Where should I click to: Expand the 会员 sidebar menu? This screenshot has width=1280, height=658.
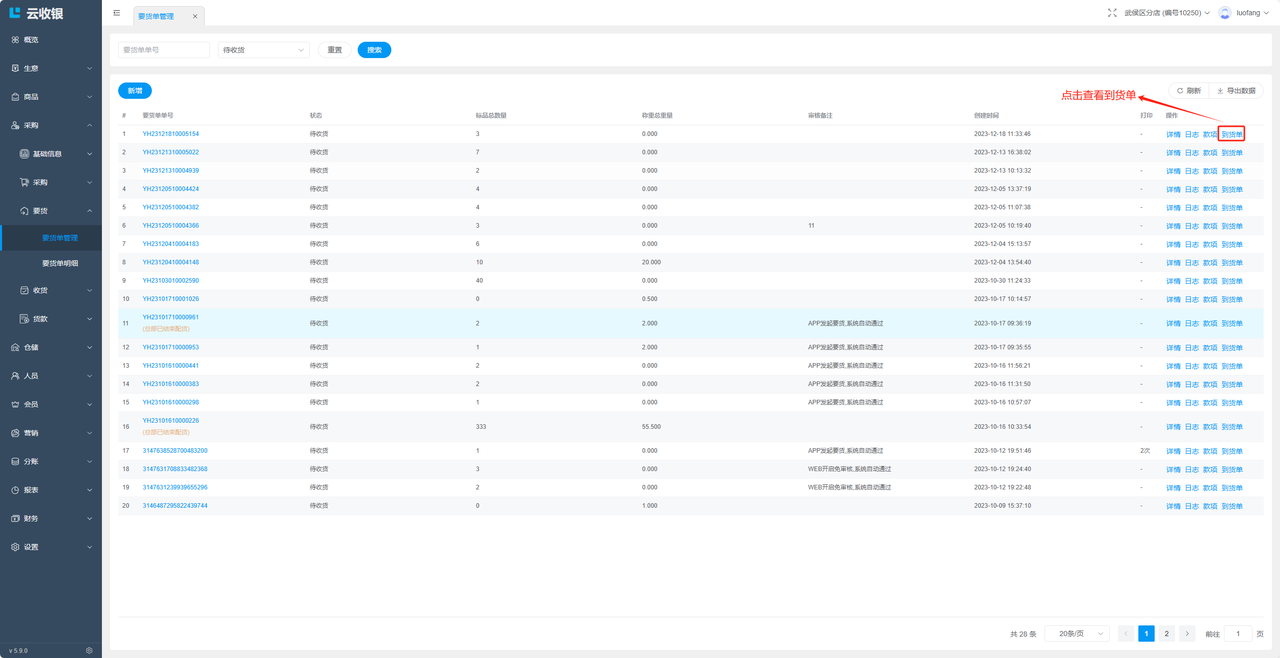pyautogui.click(x=50, y=405)
